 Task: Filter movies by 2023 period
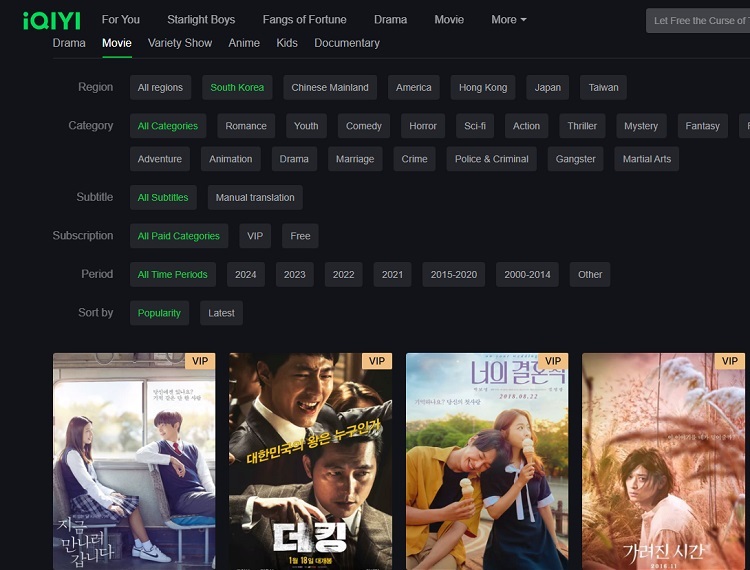pos(295,274)
